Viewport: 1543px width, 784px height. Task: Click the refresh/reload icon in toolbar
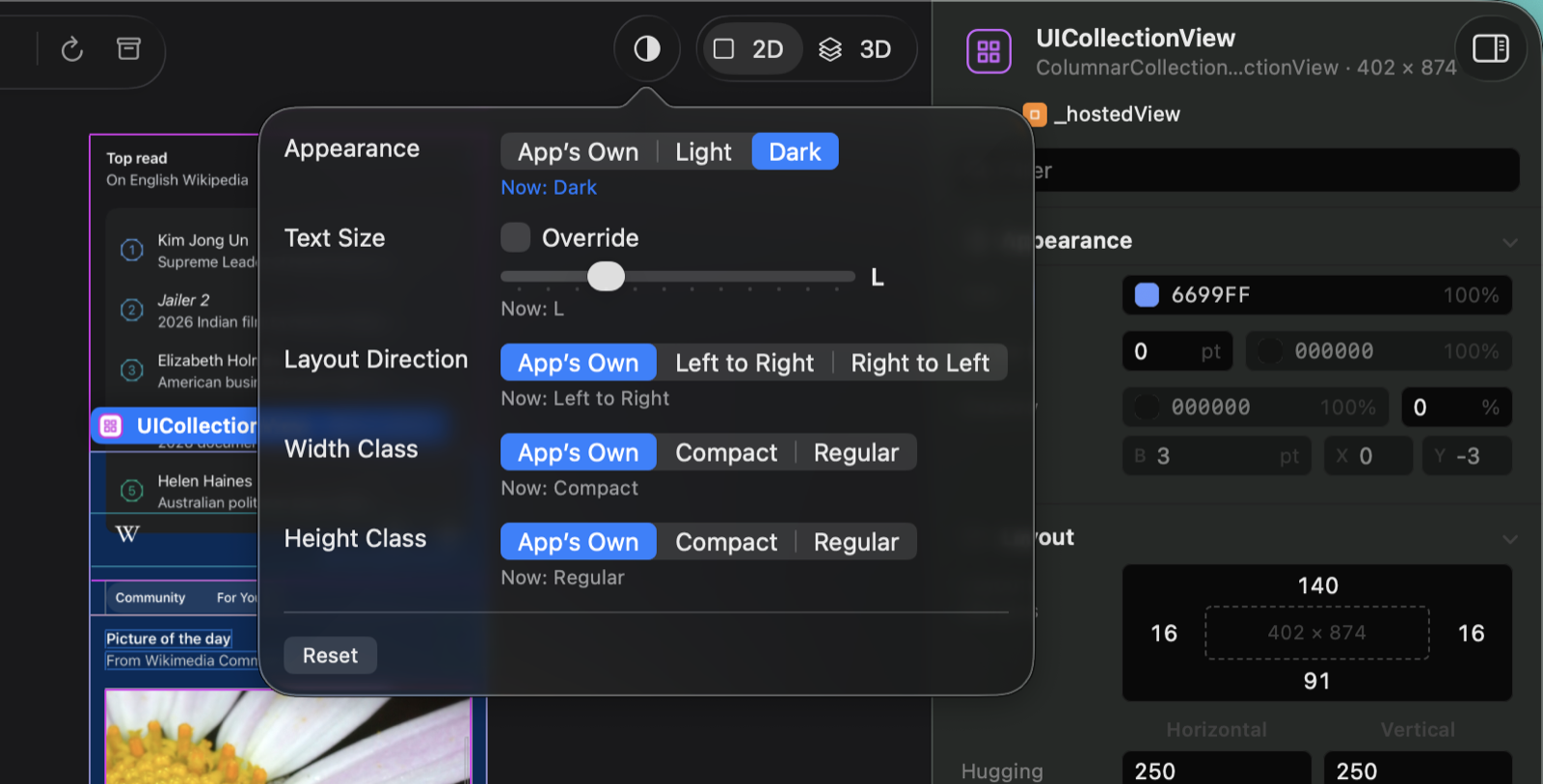72,49
